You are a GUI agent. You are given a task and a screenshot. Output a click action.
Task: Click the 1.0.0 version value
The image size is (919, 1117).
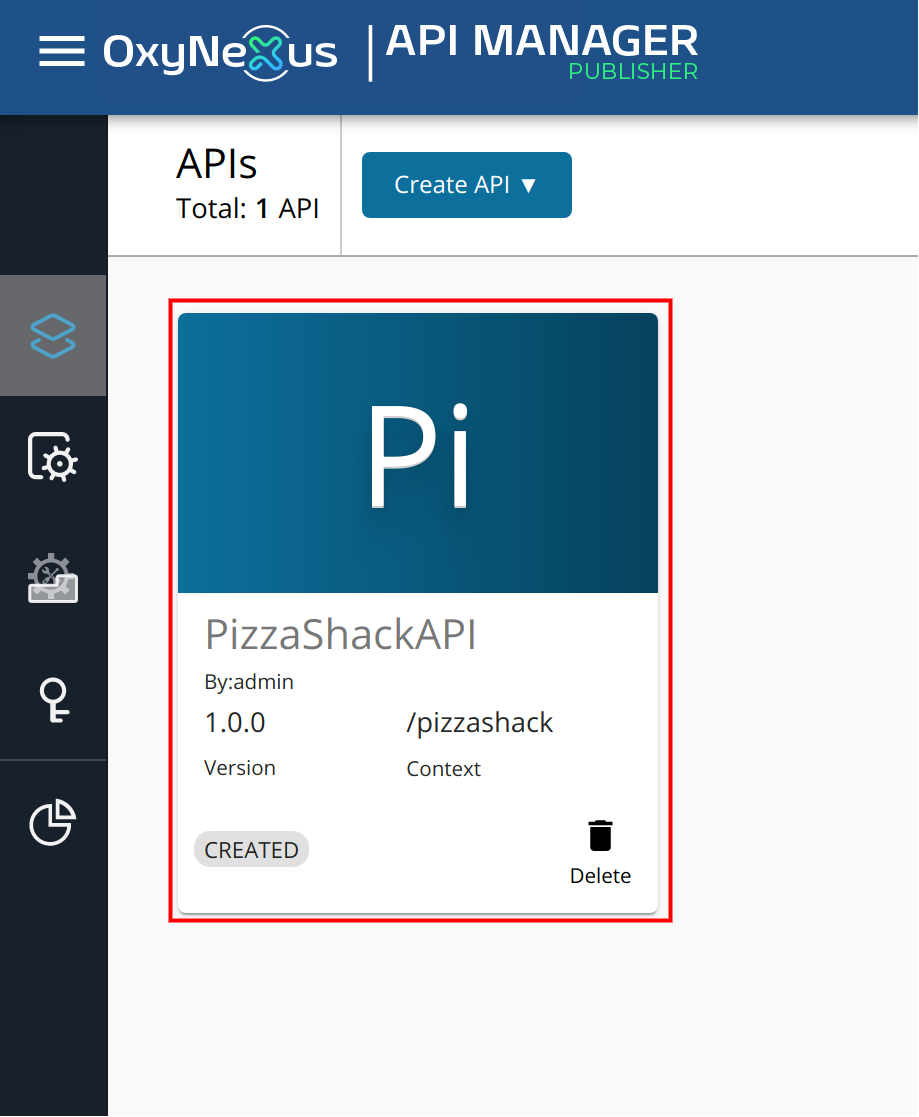[x=235, y=722]
